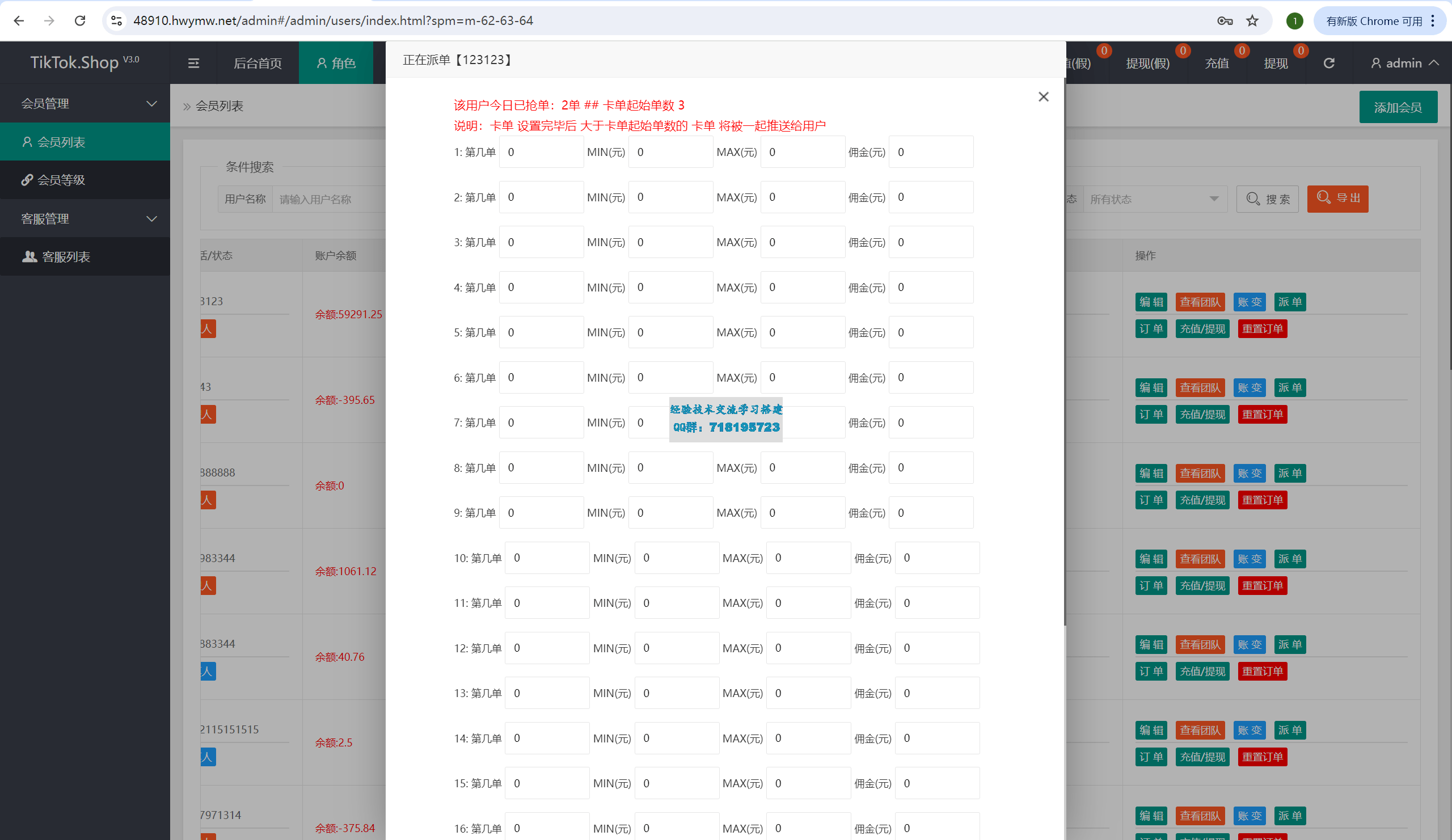The image size is (1452, 840).
Task: Open site information icon in address bar
Action: [116, 21]
